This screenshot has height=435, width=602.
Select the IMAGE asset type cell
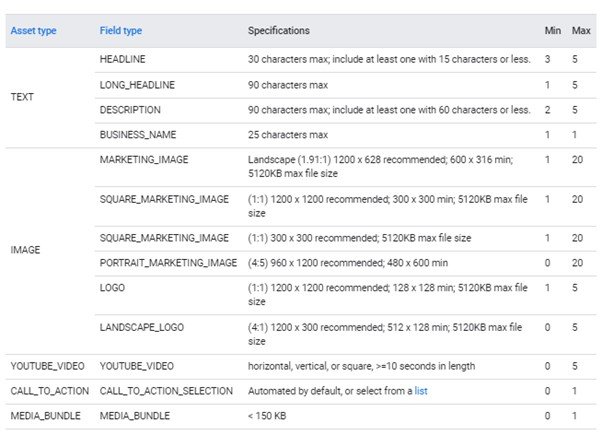(x=25, y=250)
